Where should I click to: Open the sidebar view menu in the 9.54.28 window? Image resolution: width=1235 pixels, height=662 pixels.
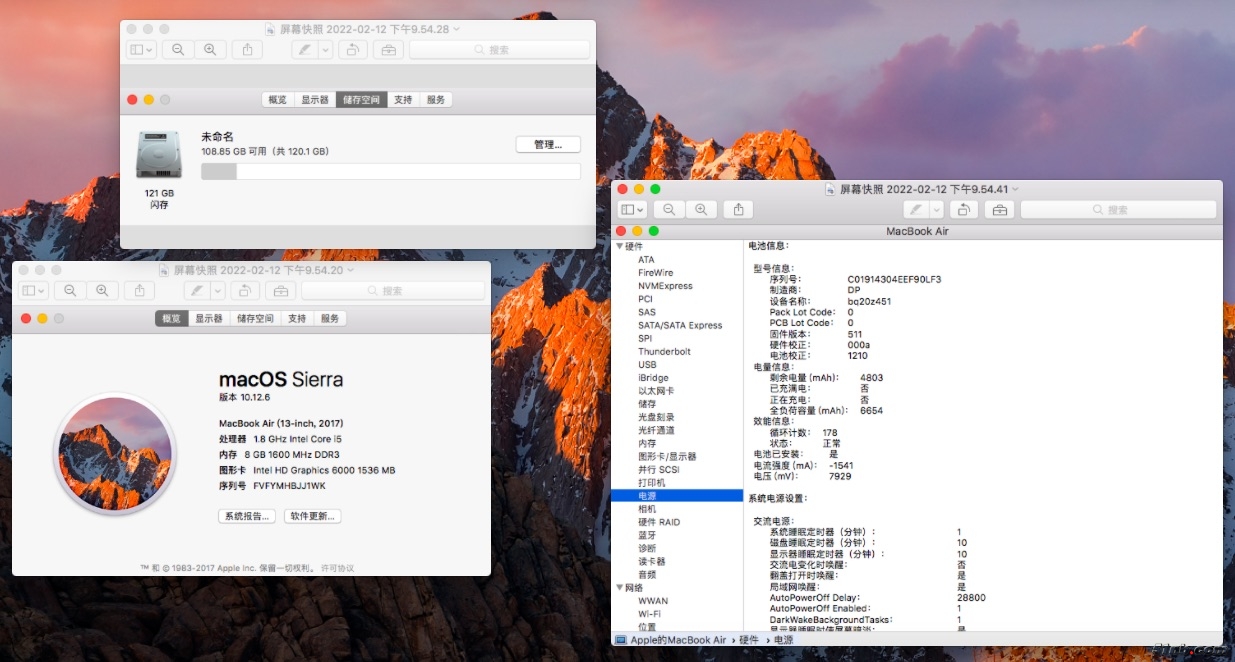coord(141,49)
